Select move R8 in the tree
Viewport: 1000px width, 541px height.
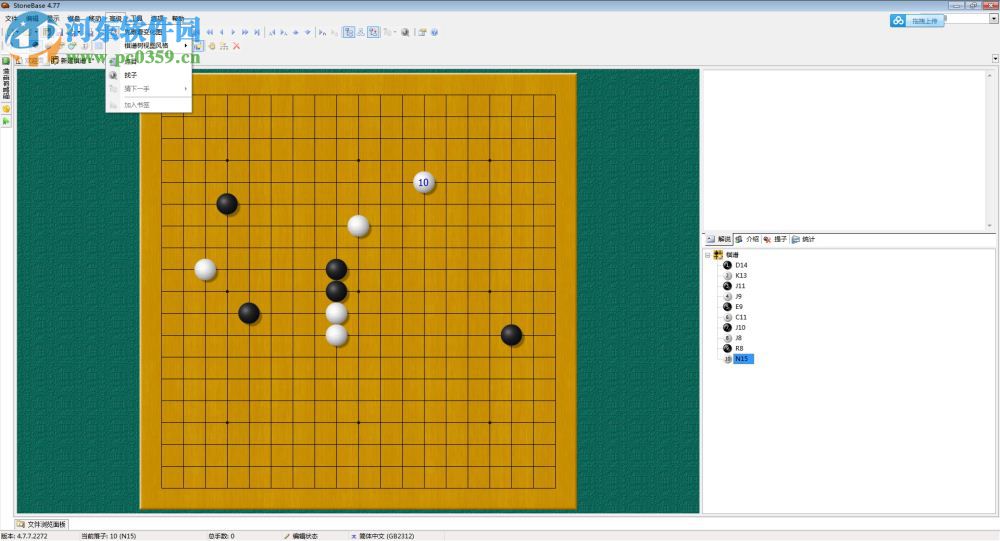(739, 348)
